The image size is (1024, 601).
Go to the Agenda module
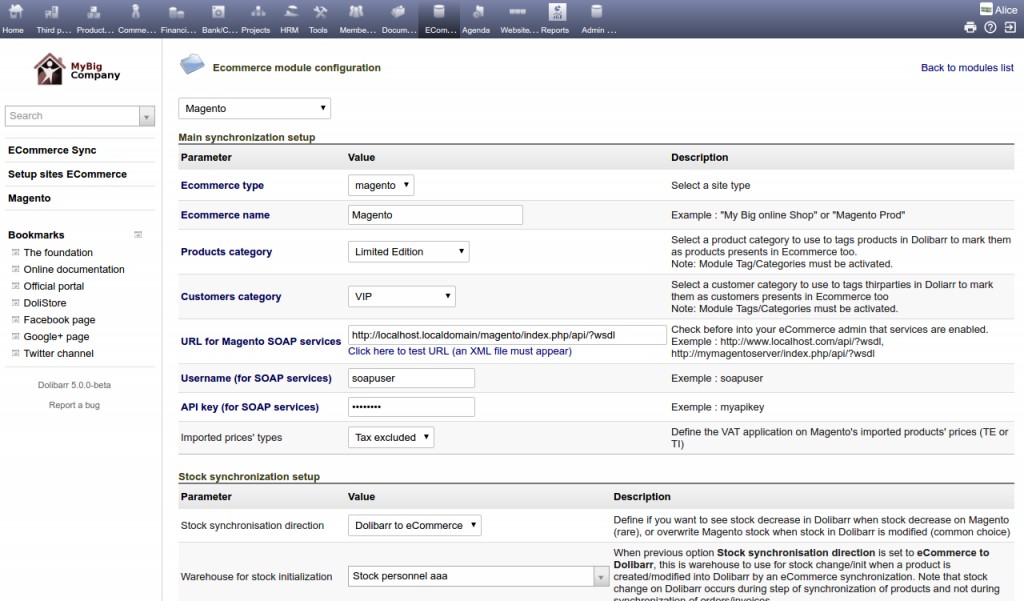(476, 18)
